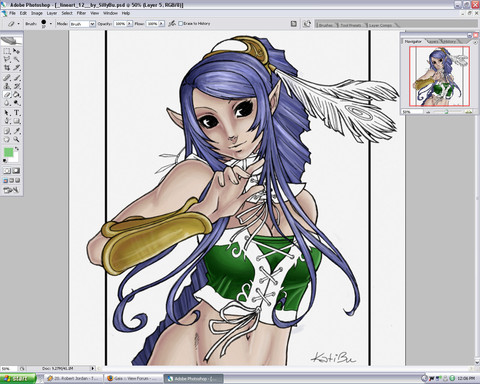Click Navigator zoom out button
This screenshot has height=384, width=480.
point(428,112)
